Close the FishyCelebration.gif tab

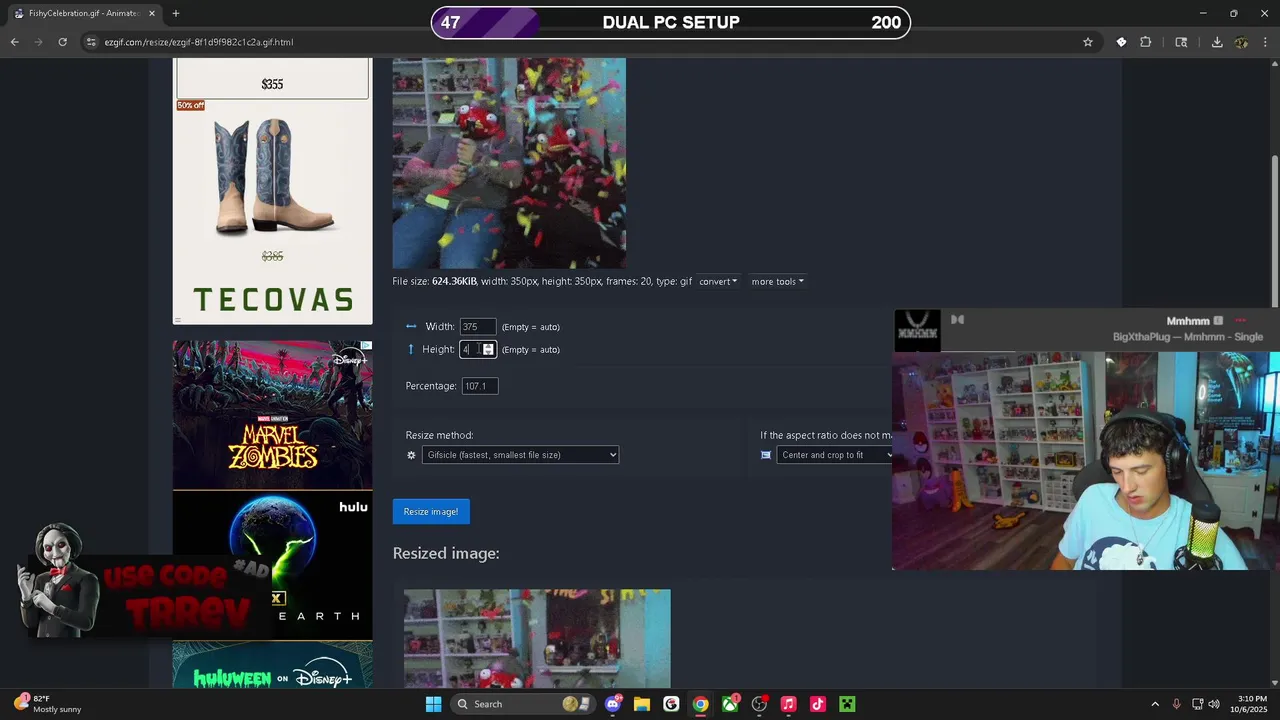click(x=152, y=13)
